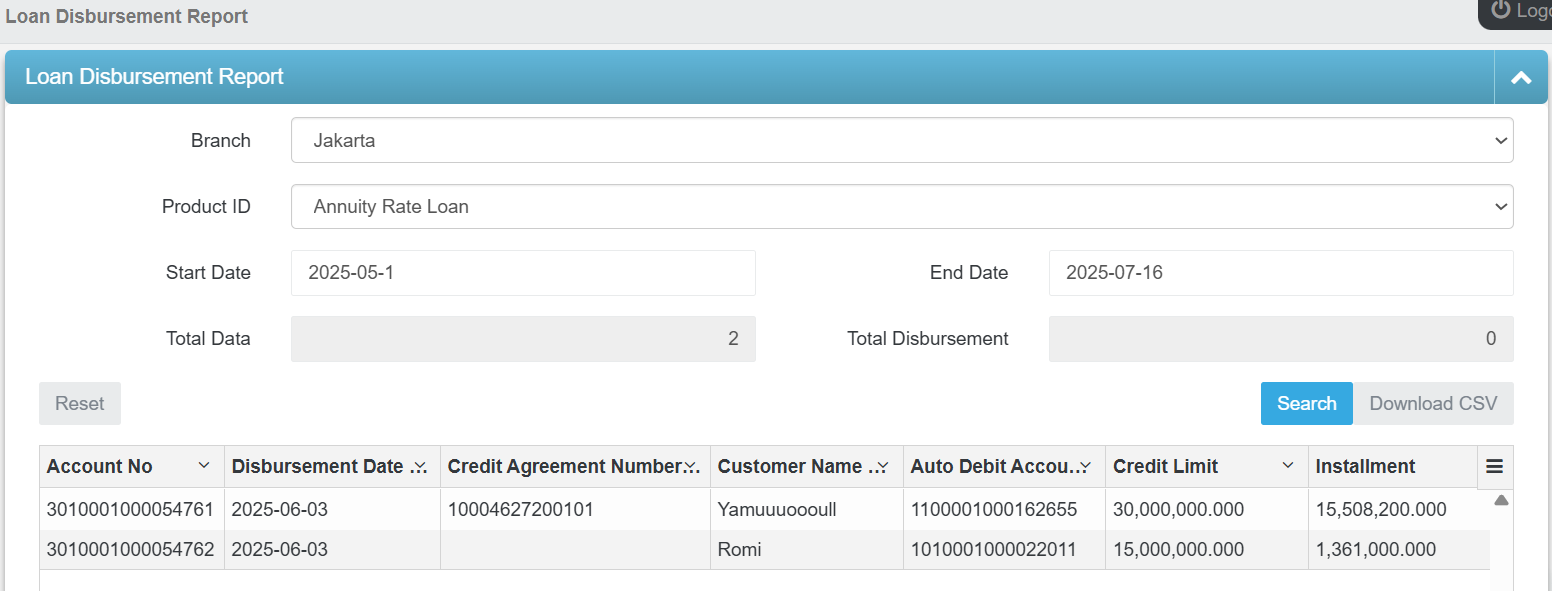This screenshot has width=1552, height=591.
Task: Click the Start Date field
Action: [522, 272]
